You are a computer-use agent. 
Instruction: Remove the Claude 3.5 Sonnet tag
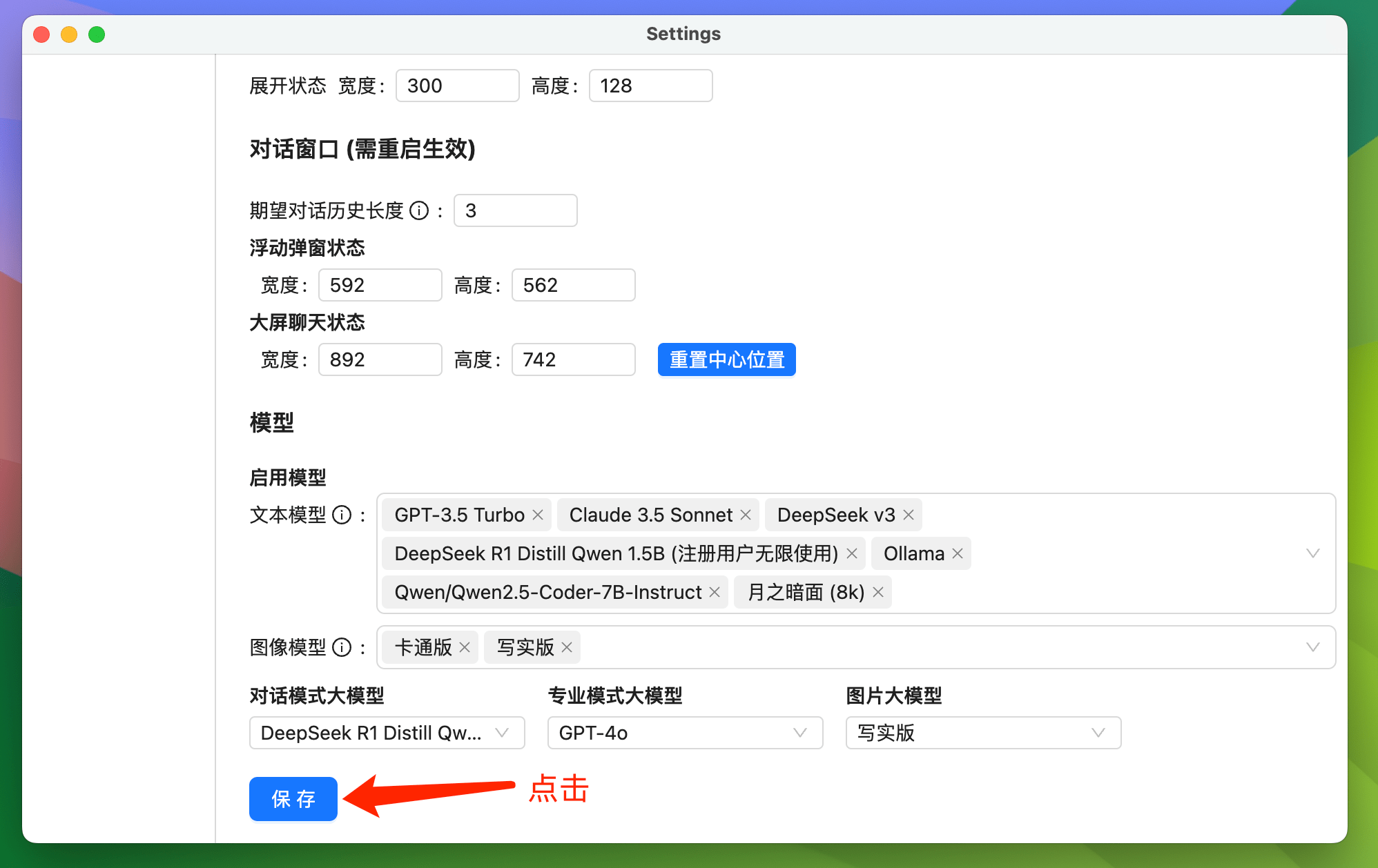[x=746, y=515]
